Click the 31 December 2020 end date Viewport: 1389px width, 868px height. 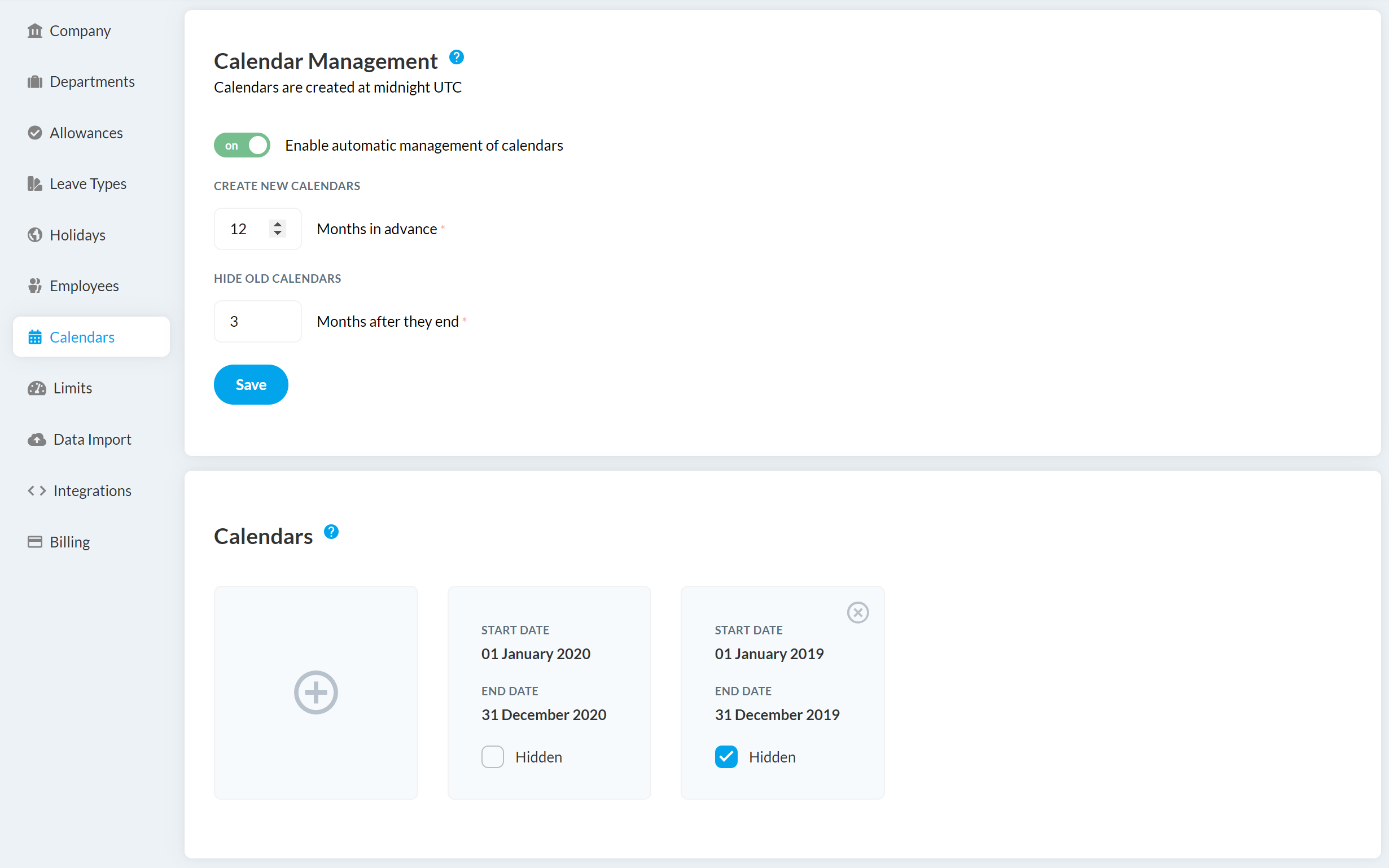click(544, 714)
